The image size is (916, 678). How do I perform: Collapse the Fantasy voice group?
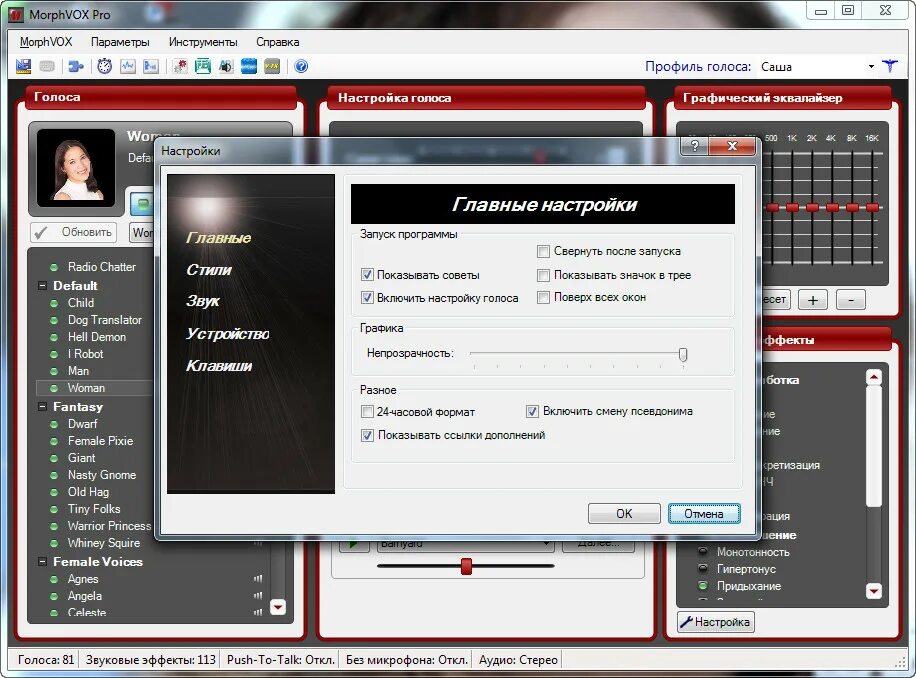point(42,406)
